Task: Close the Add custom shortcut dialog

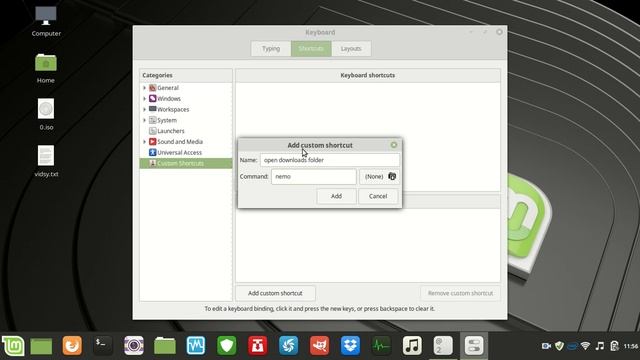Action: 393,145
